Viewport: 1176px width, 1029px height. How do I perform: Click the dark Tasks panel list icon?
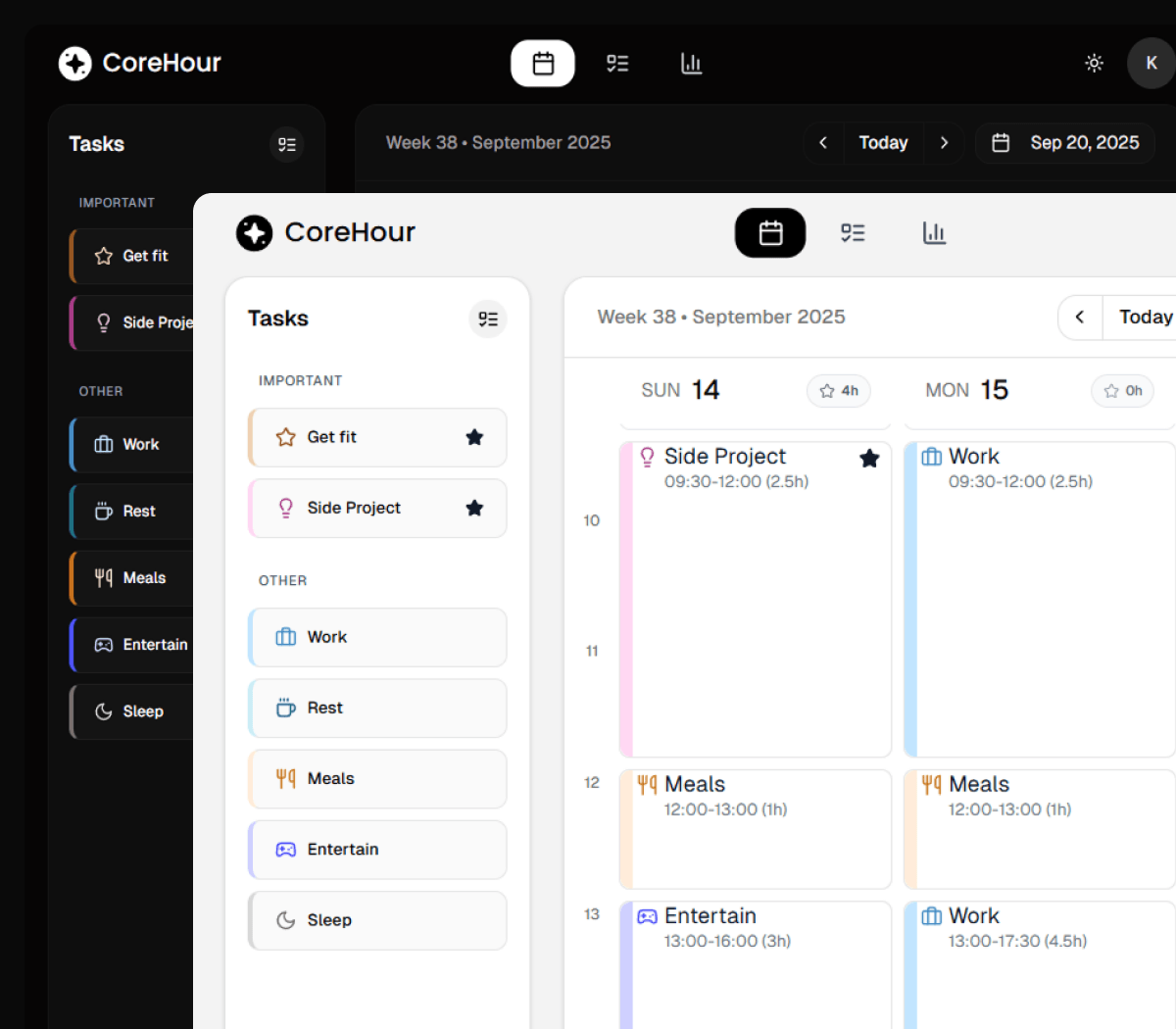click(x=286, y=145)
